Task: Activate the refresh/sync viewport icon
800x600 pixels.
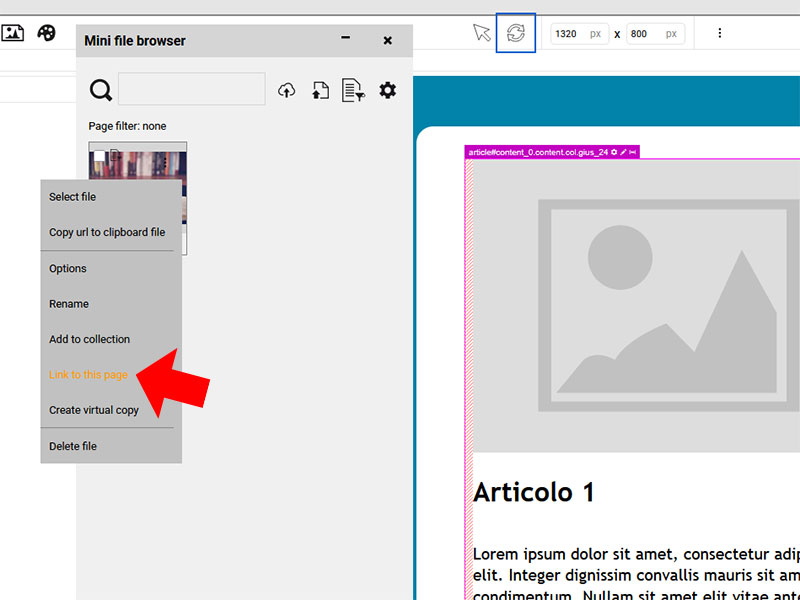Action: 516,32
